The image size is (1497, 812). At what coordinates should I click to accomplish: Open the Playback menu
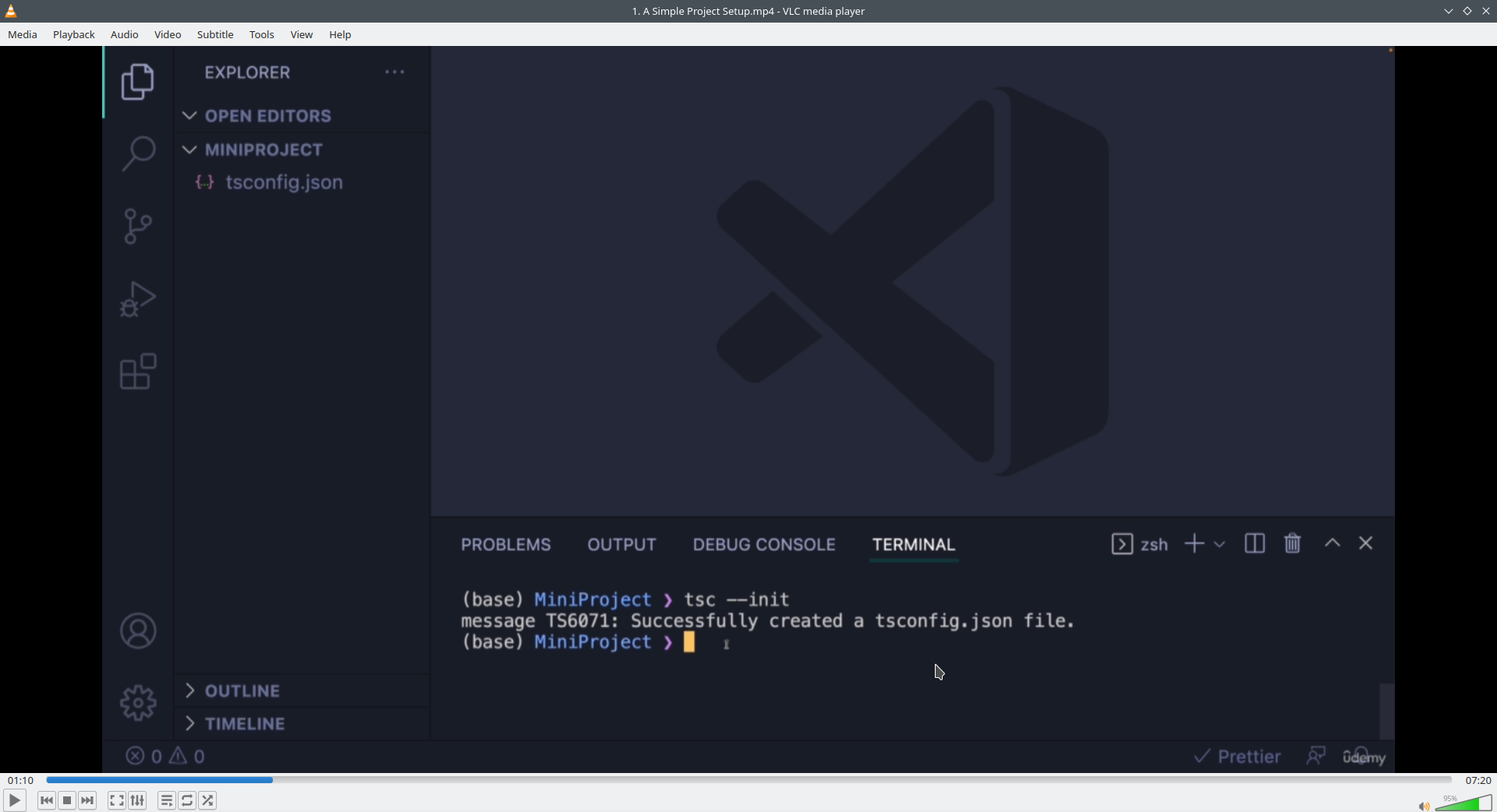[74, 34]
